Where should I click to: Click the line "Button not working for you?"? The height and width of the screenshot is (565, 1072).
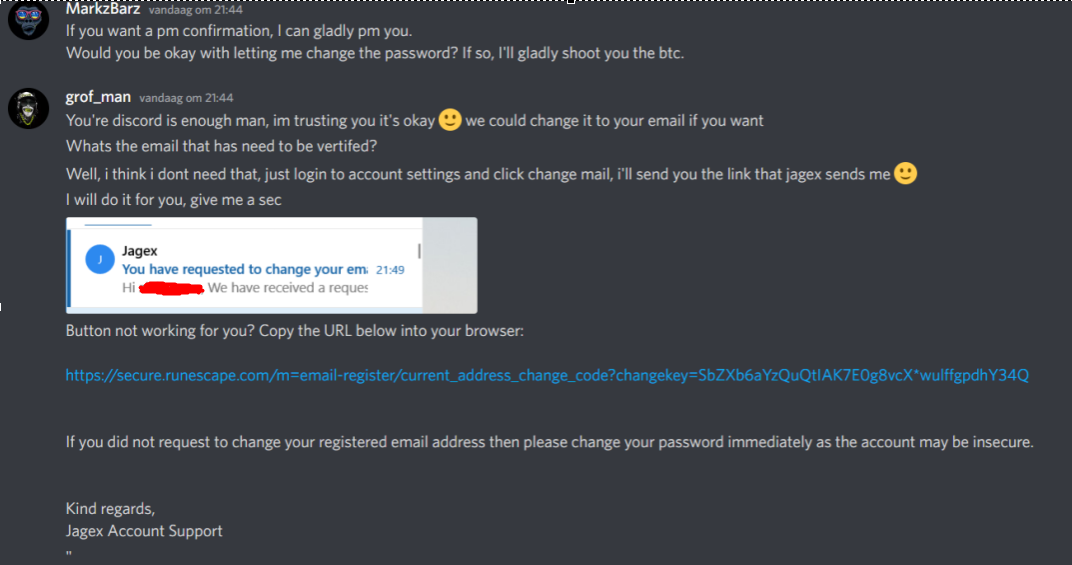tap(294, 331)
